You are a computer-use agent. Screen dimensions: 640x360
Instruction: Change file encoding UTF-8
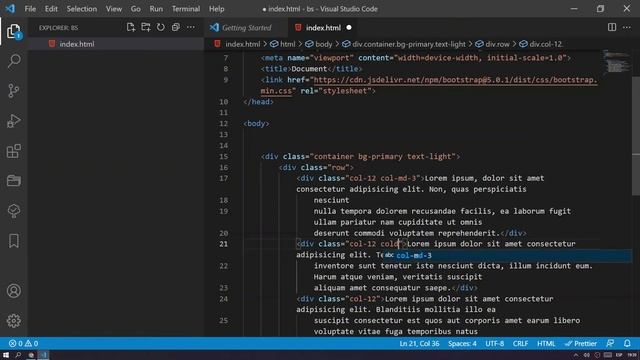494,343
